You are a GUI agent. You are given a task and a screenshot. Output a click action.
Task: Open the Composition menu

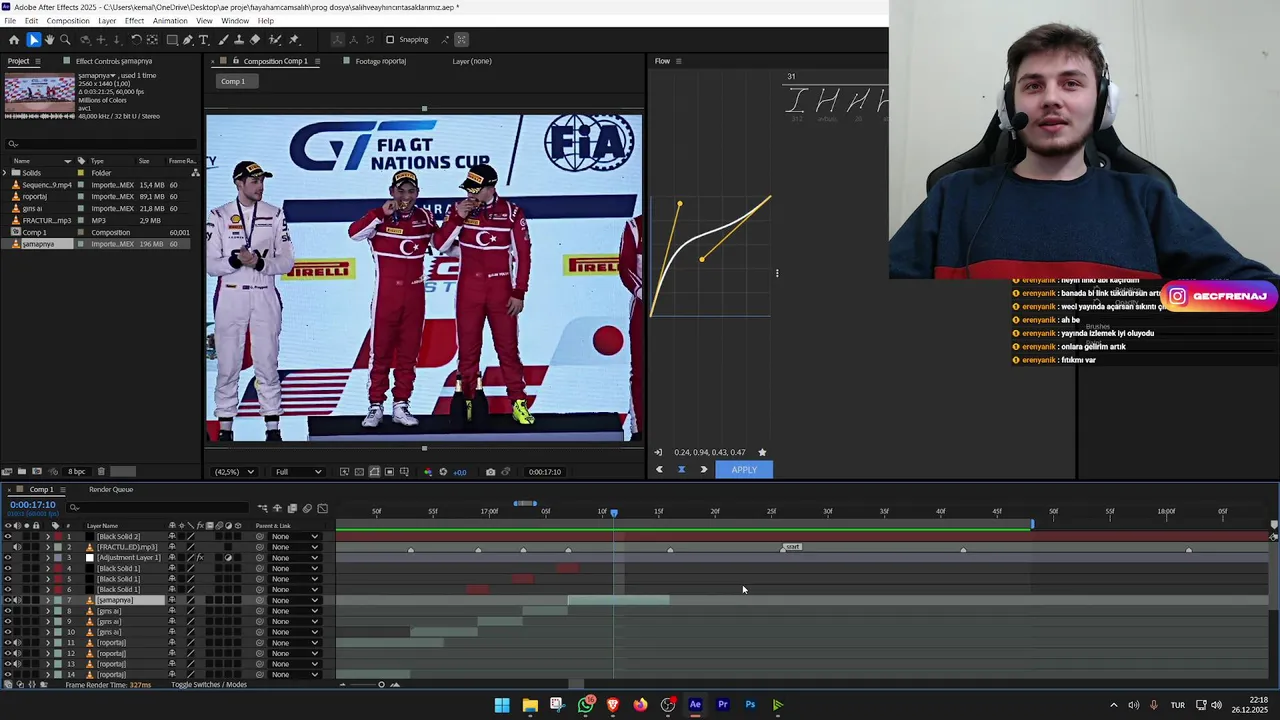click(x=68, y=21)
